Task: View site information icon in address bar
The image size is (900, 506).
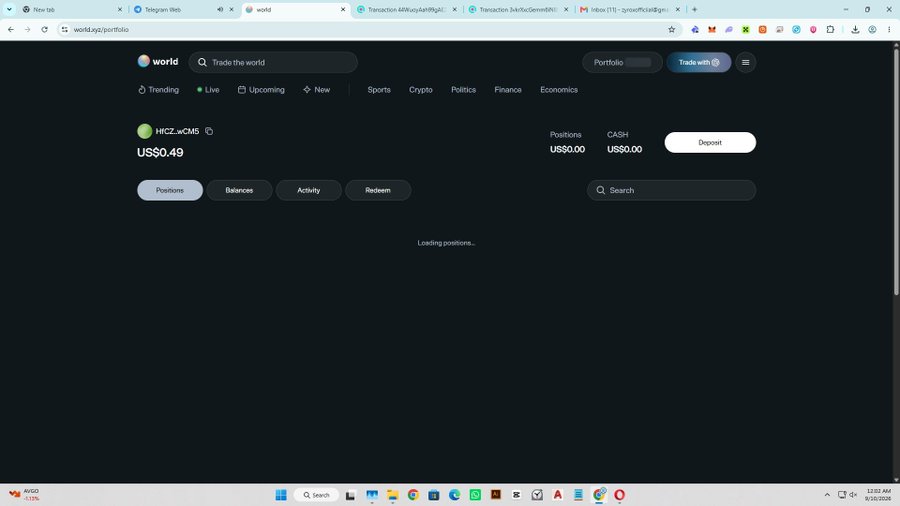Action: (x=64, y=29)
